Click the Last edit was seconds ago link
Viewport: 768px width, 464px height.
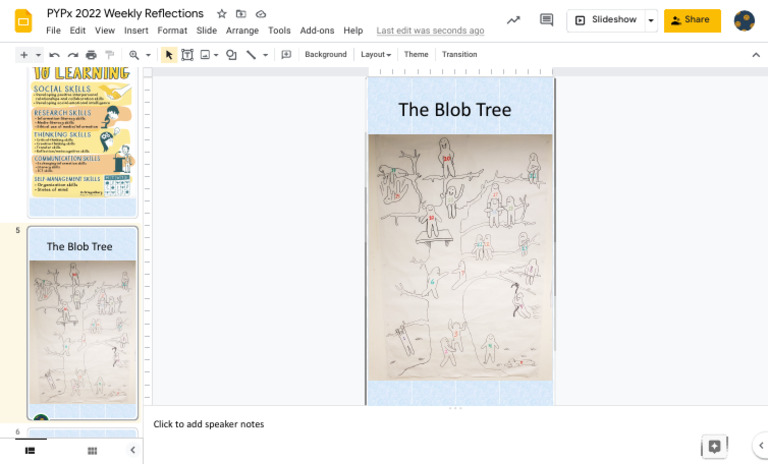click(430, 30)
